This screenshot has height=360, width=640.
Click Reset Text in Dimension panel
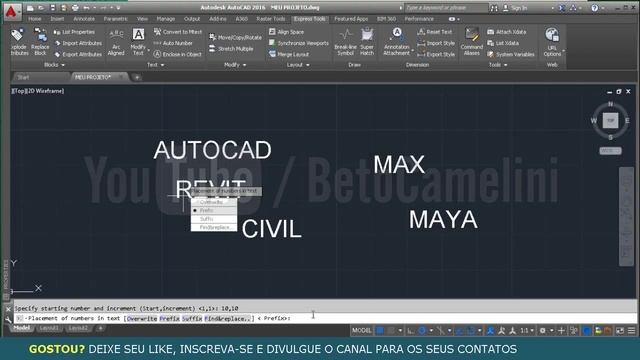(435, 32)
